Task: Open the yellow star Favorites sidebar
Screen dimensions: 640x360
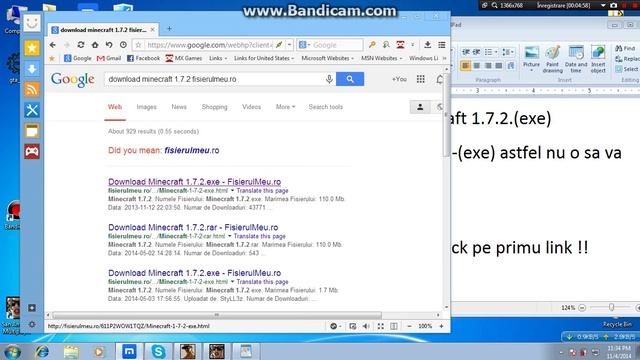Action: tap(32, 48)
